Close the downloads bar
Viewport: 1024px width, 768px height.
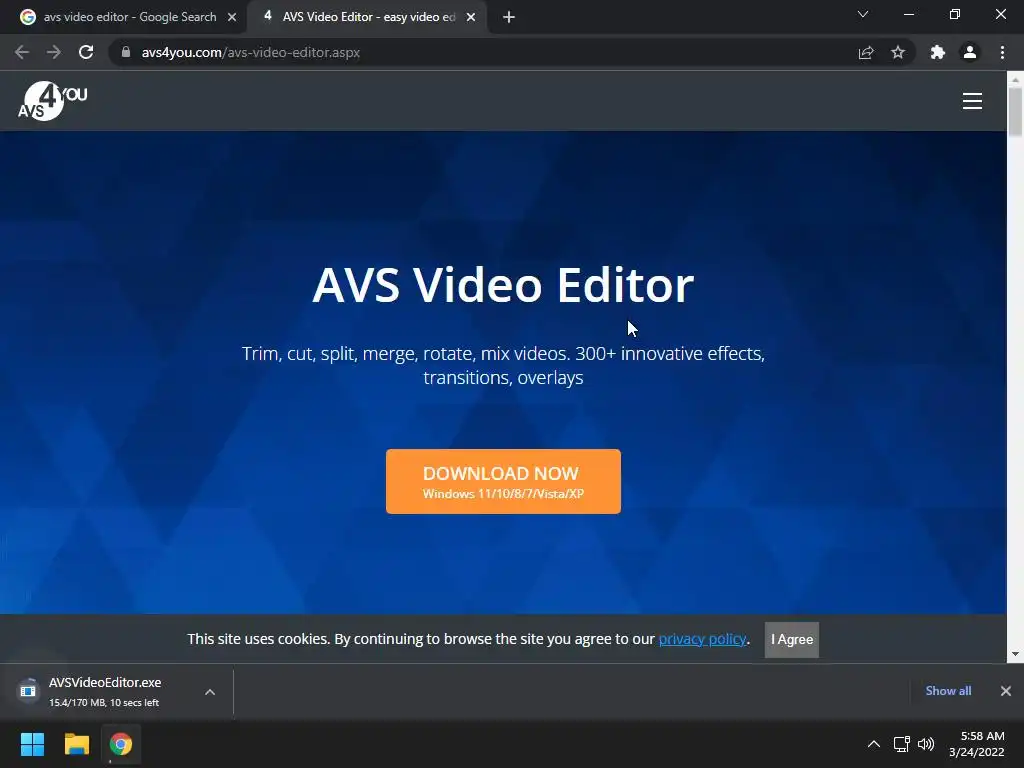(1006, 691)
